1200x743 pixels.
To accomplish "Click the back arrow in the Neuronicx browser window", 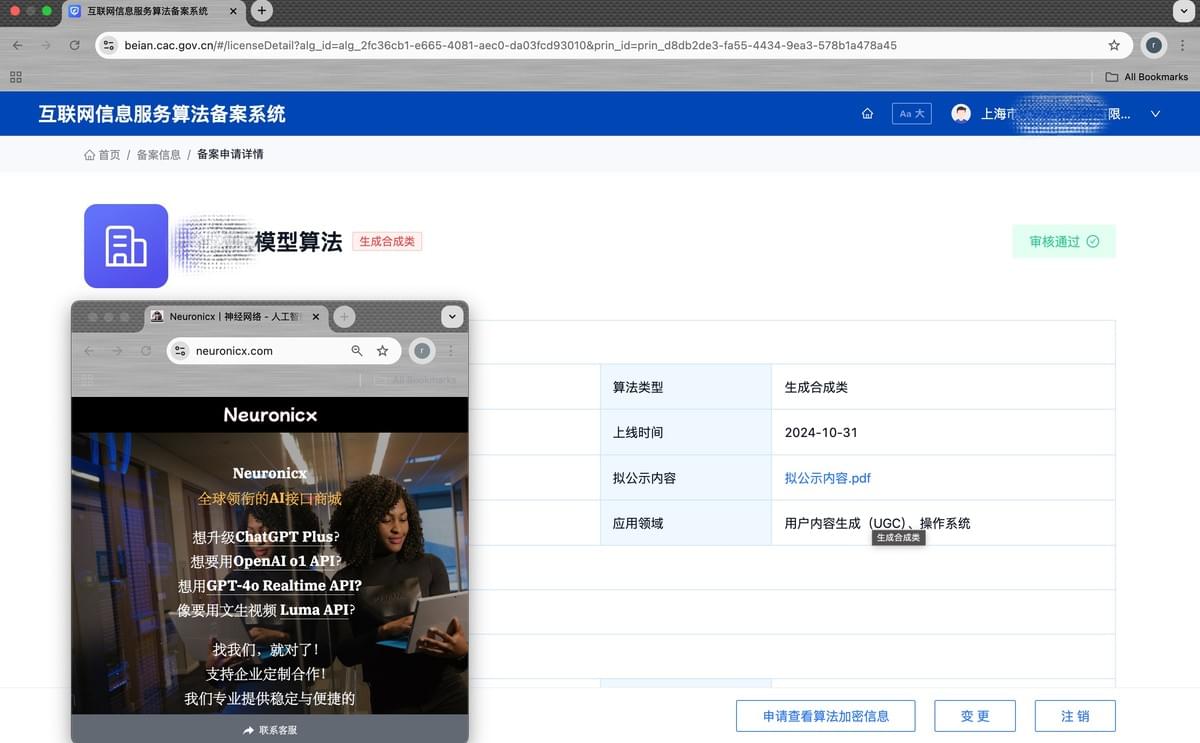I will pos(90,351).
